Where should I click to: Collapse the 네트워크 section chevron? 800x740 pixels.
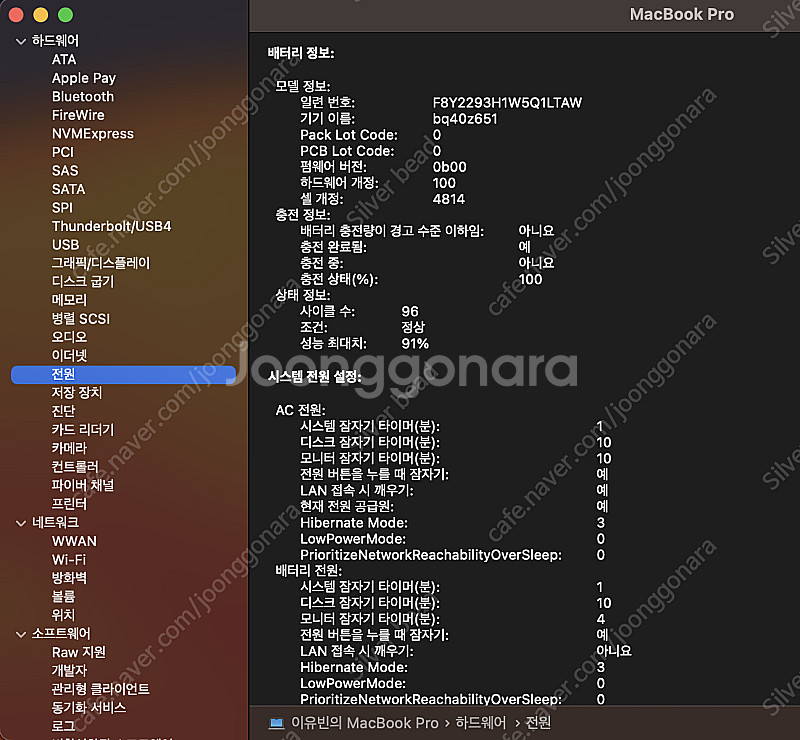21,523
